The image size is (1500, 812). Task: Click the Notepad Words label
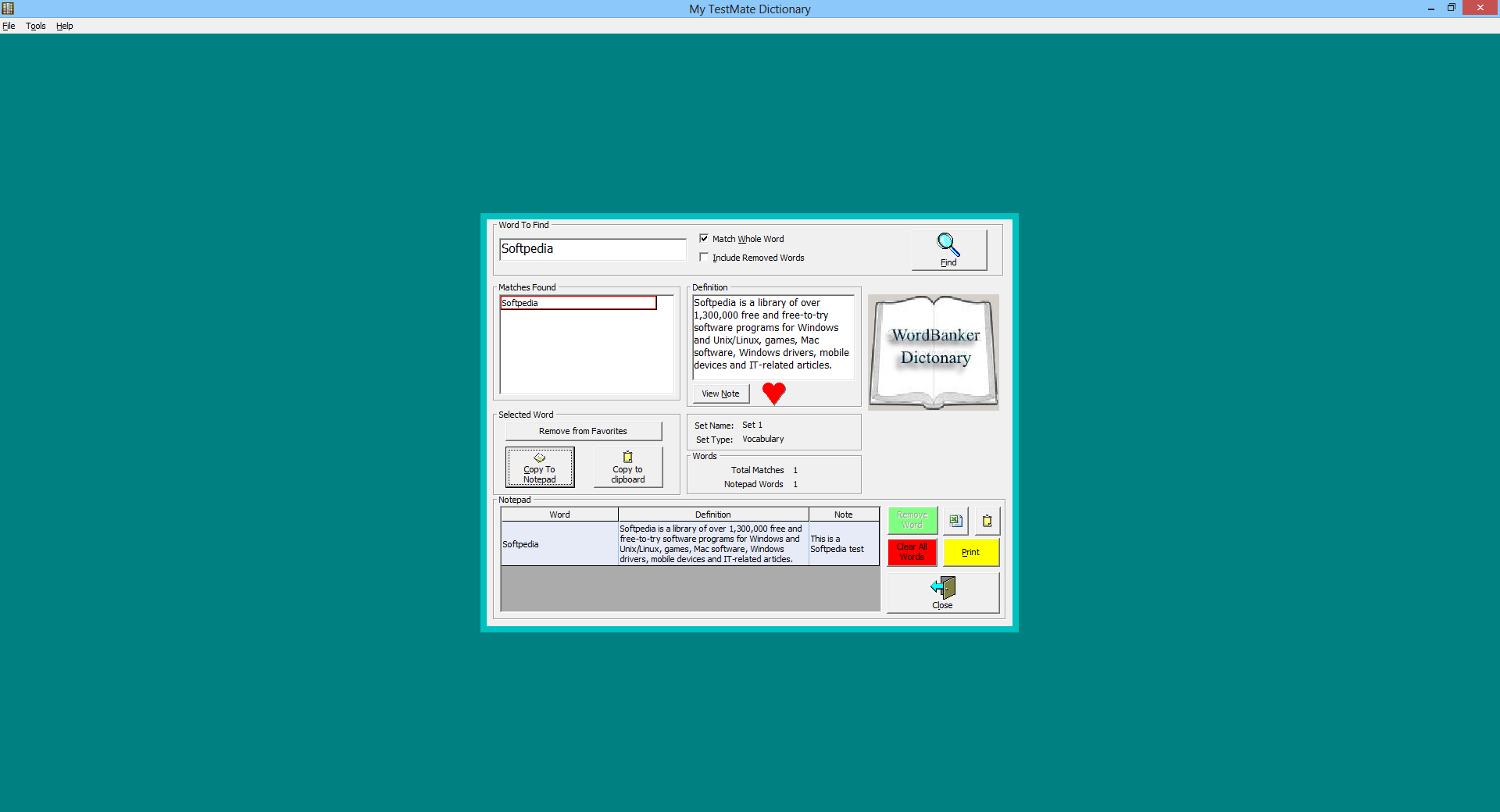click(x=754, y=484)
